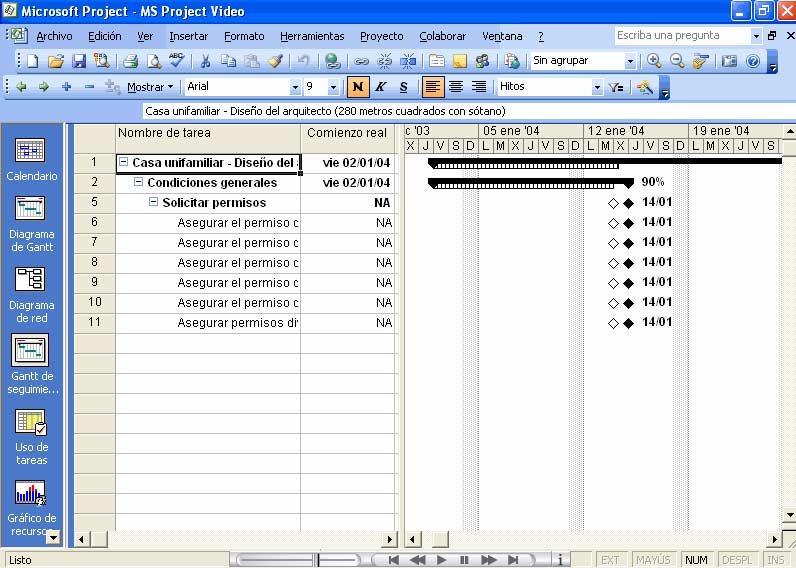
Task: Copy the selected cell
Action: tap(228, 61)
